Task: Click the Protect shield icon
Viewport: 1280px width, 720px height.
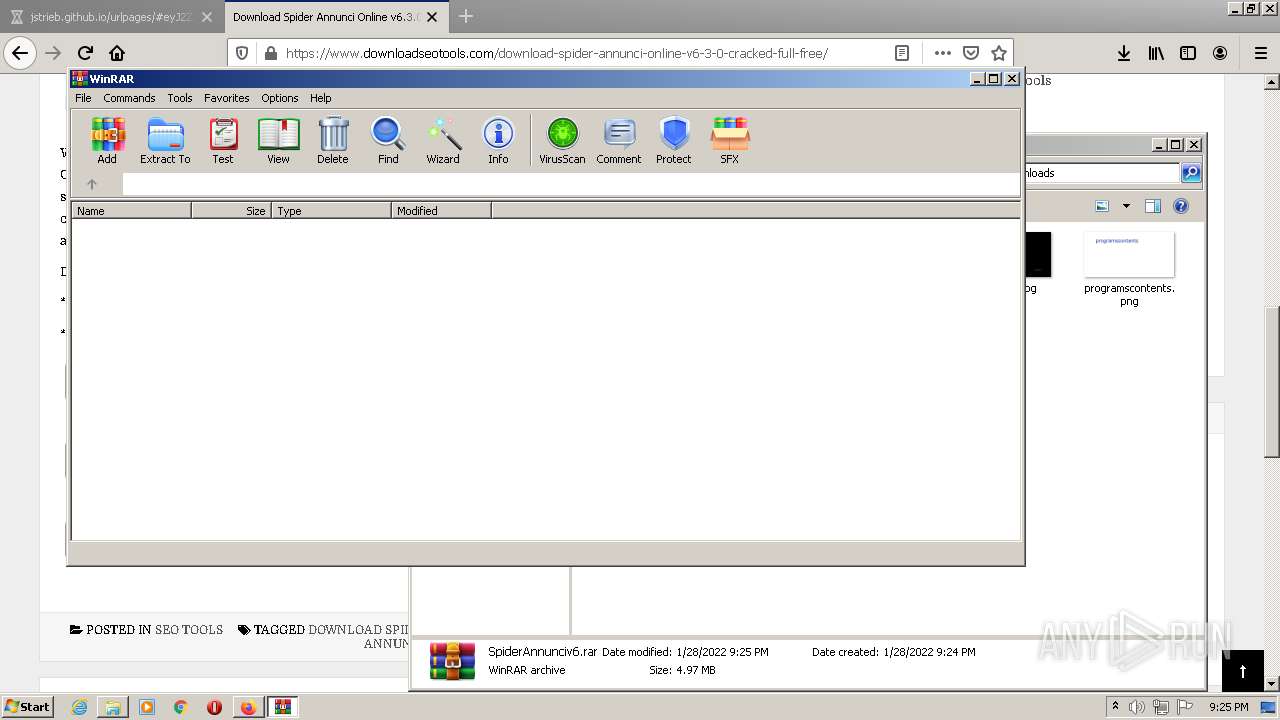Action: point(674,141)
